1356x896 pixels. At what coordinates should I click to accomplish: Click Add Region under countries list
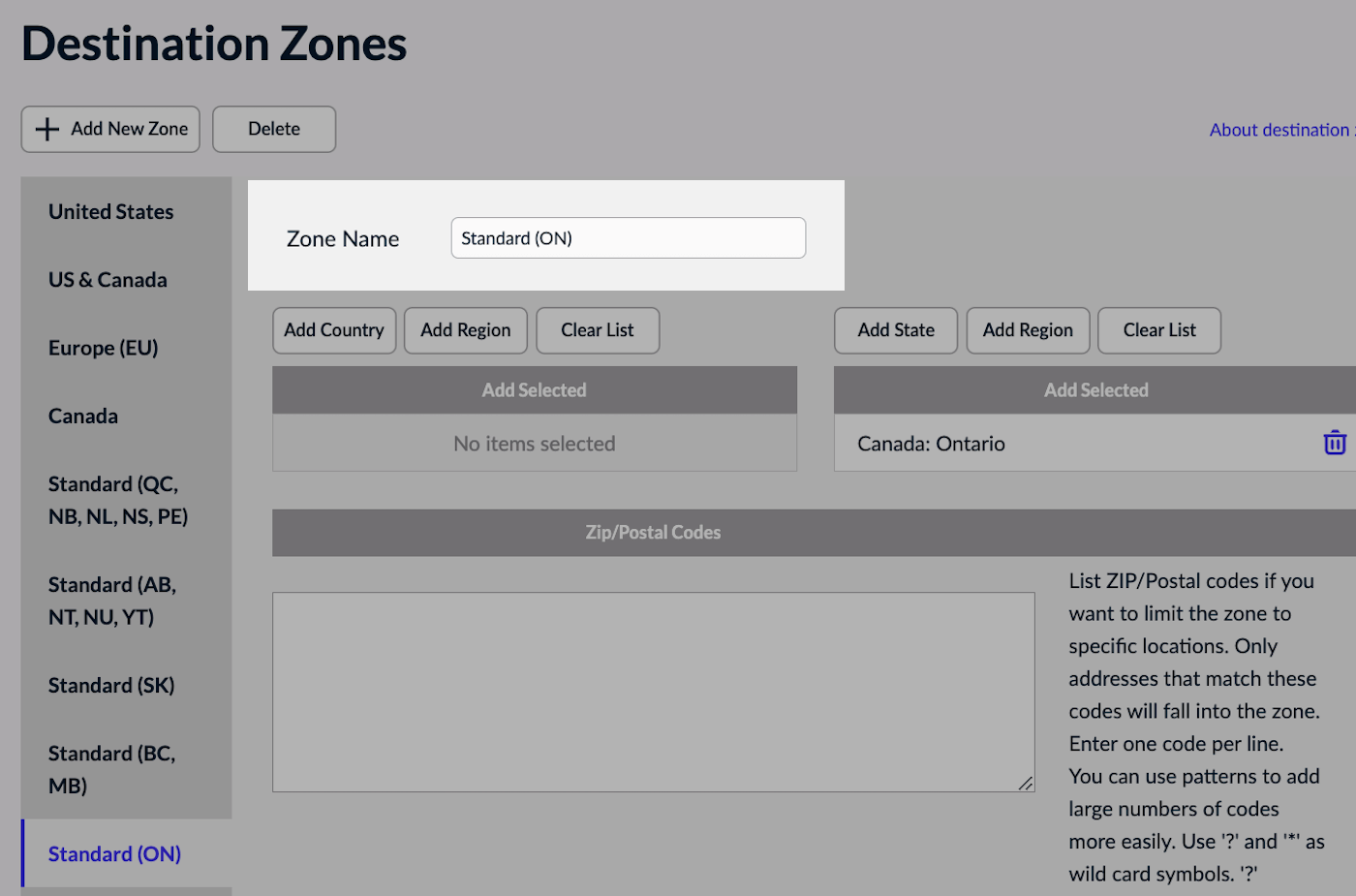465,330
